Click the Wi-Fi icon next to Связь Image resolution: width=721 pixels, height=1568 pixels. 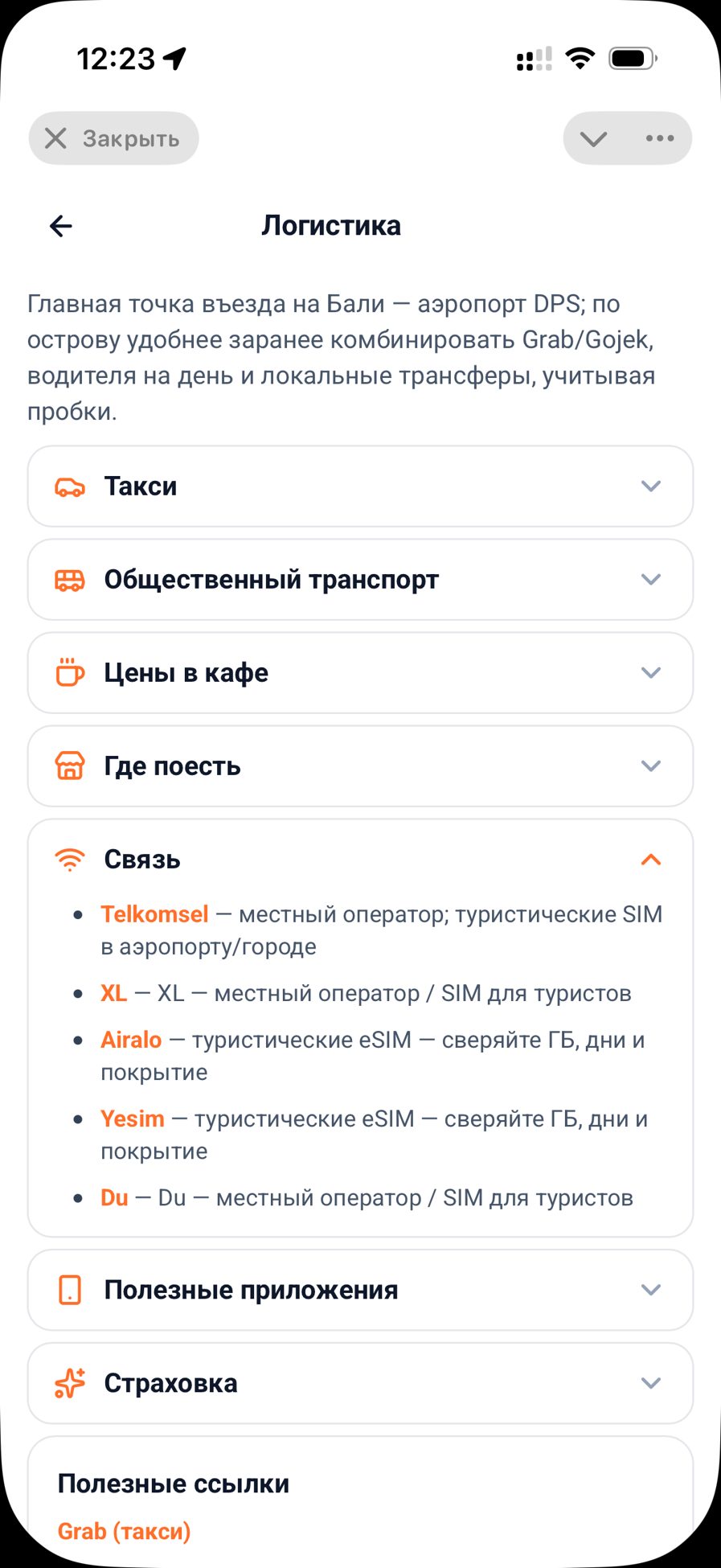click(70, 860)
